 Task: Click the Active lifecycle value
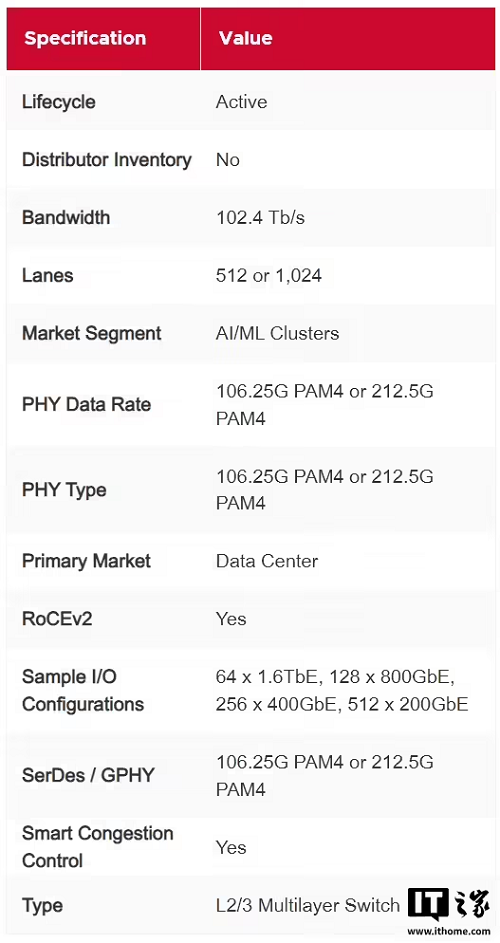(x=241, y=102)
